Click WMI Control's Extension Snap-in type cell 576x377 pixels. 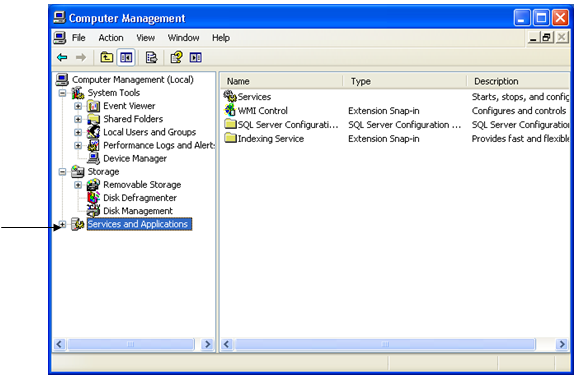coord(384,111)
